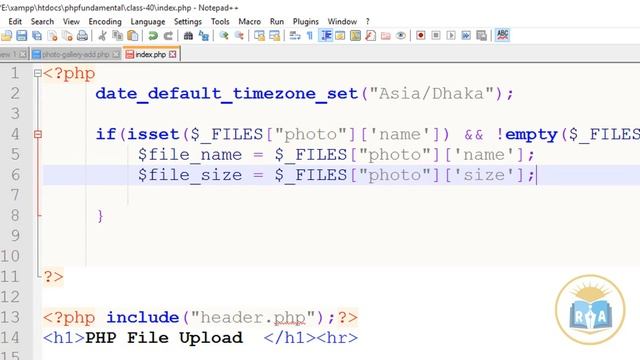Click the Close All toolbar icon

click(x=67, y=36)
